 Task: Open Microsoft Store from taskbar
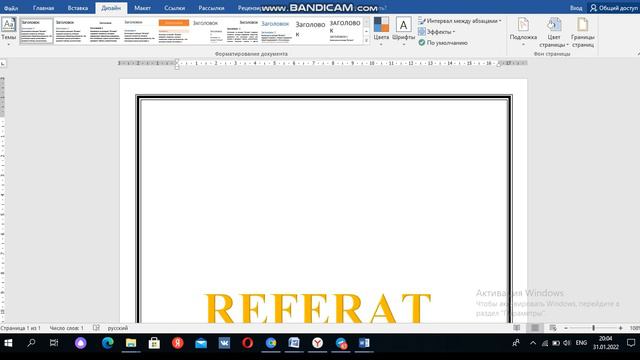[154, 343]
